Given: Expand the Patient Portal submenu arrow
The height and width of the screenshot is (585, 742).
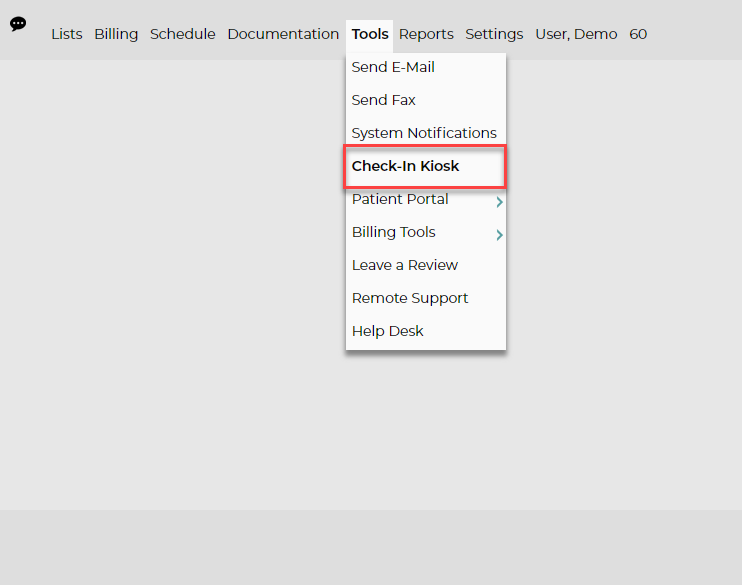Looking at the screenshot, I should click(499, 202).
